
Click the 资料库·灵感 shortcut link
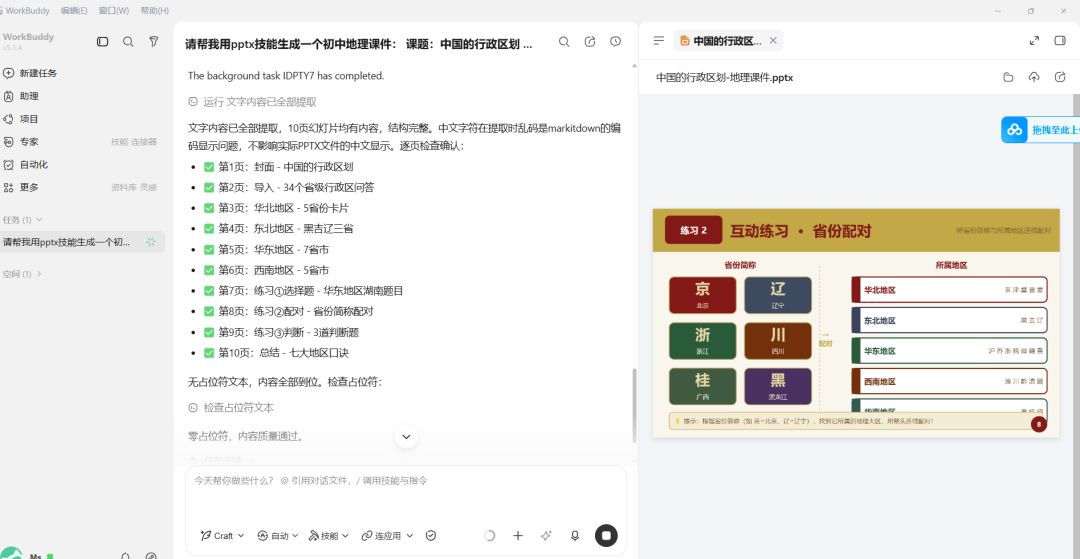click(x=134, y=187)
